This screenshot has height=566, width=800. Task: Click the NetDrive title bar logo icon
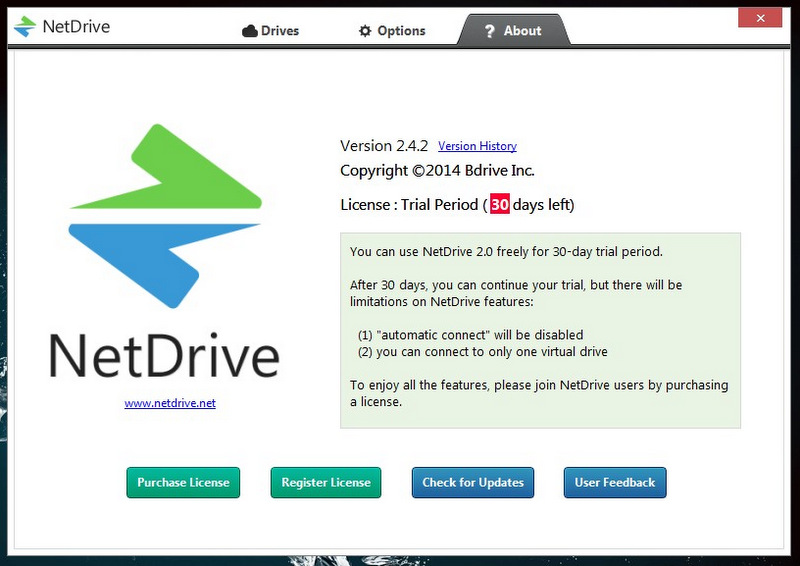24,26
